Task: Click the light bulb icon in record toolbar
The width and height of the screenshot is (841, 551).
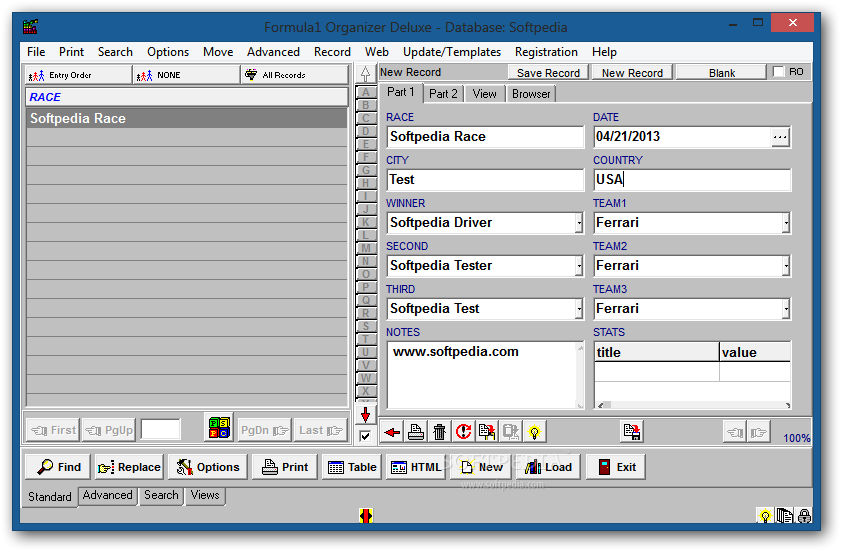Action: click(534, 432)
